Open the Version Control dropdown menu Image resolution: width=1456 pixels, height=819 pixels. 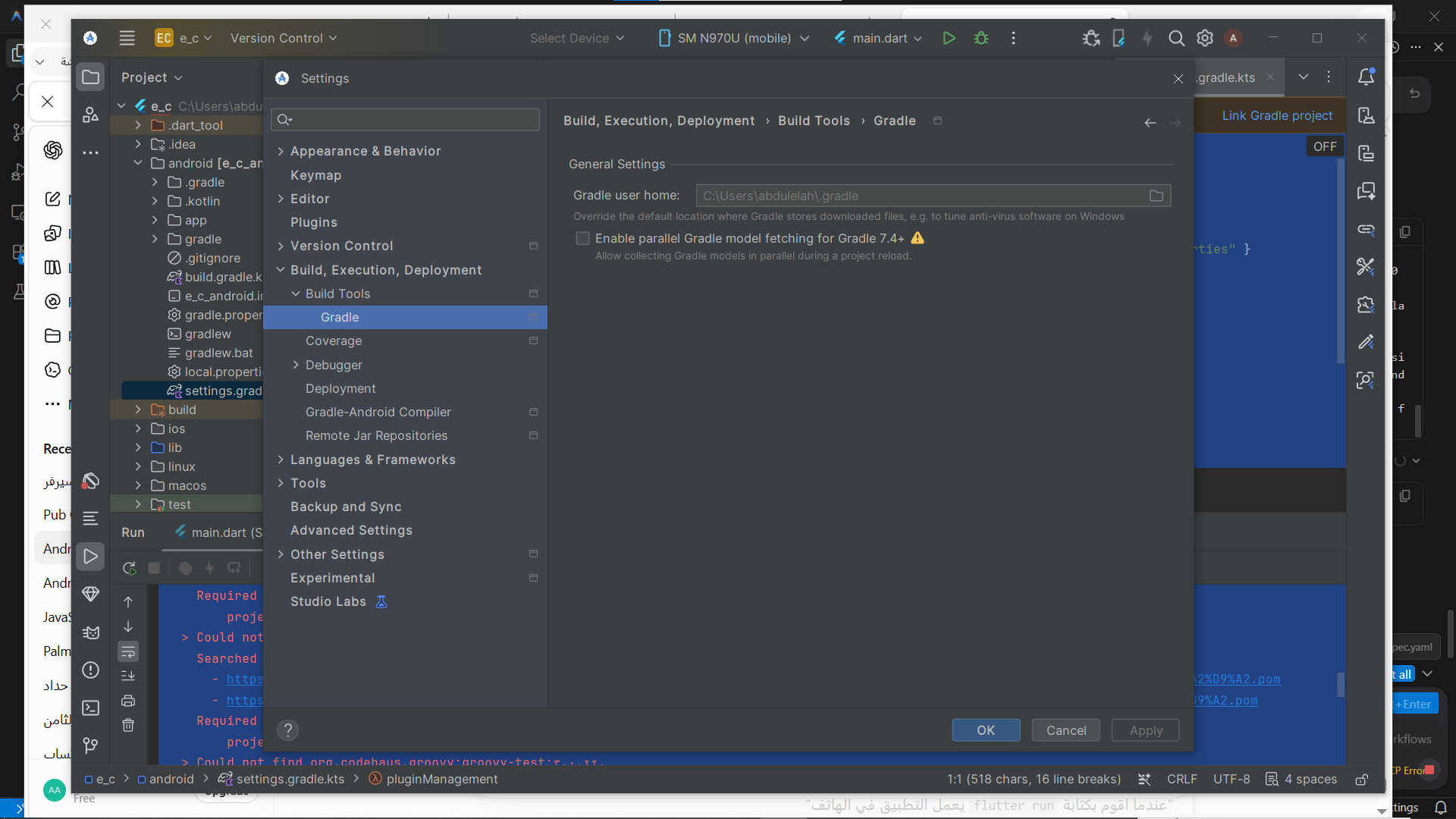click(284, 38)
